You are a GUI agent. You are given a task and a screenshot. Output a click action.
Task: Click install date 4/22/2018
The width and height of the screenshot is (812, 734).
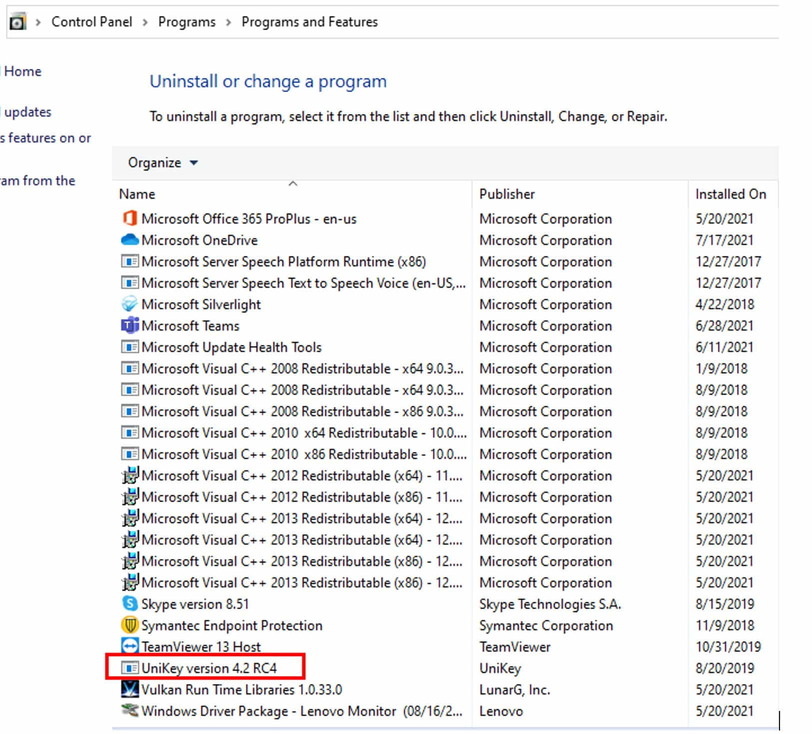point(724,305)
